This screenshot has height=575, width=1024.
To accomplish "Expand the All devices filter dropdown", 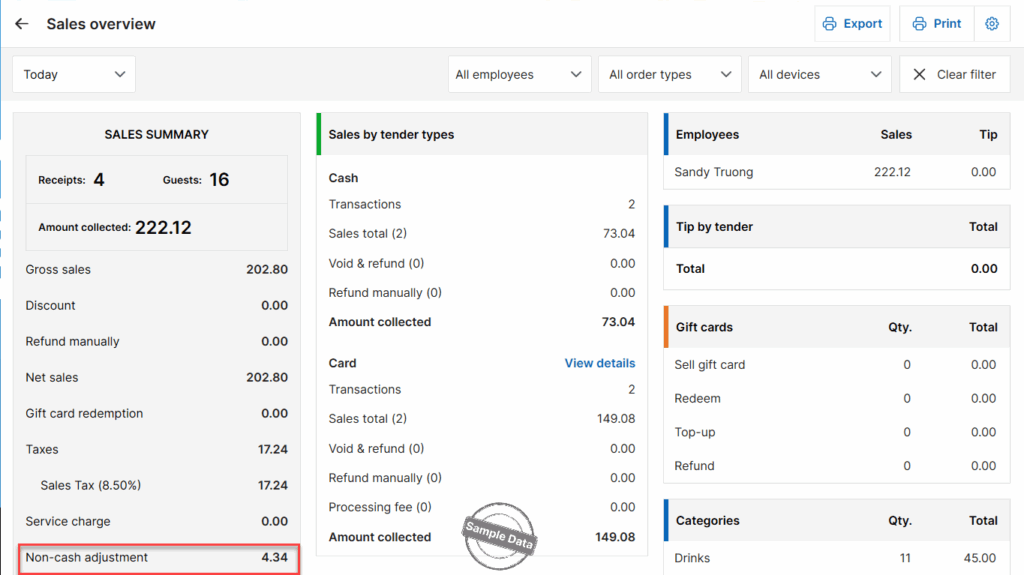I will click(819, 74).
